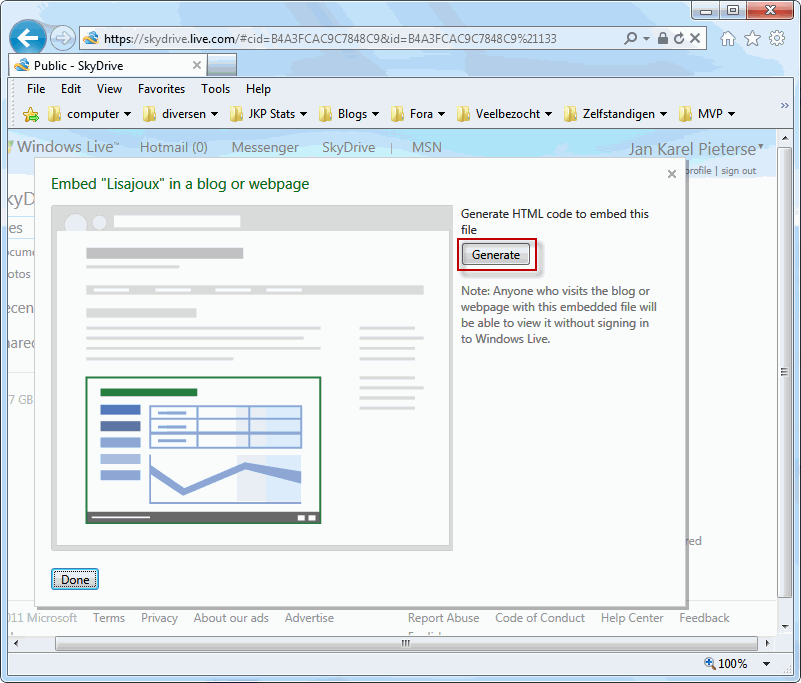Open the Report Abuse footer link
801x683 pixels.
coord(443,618)
